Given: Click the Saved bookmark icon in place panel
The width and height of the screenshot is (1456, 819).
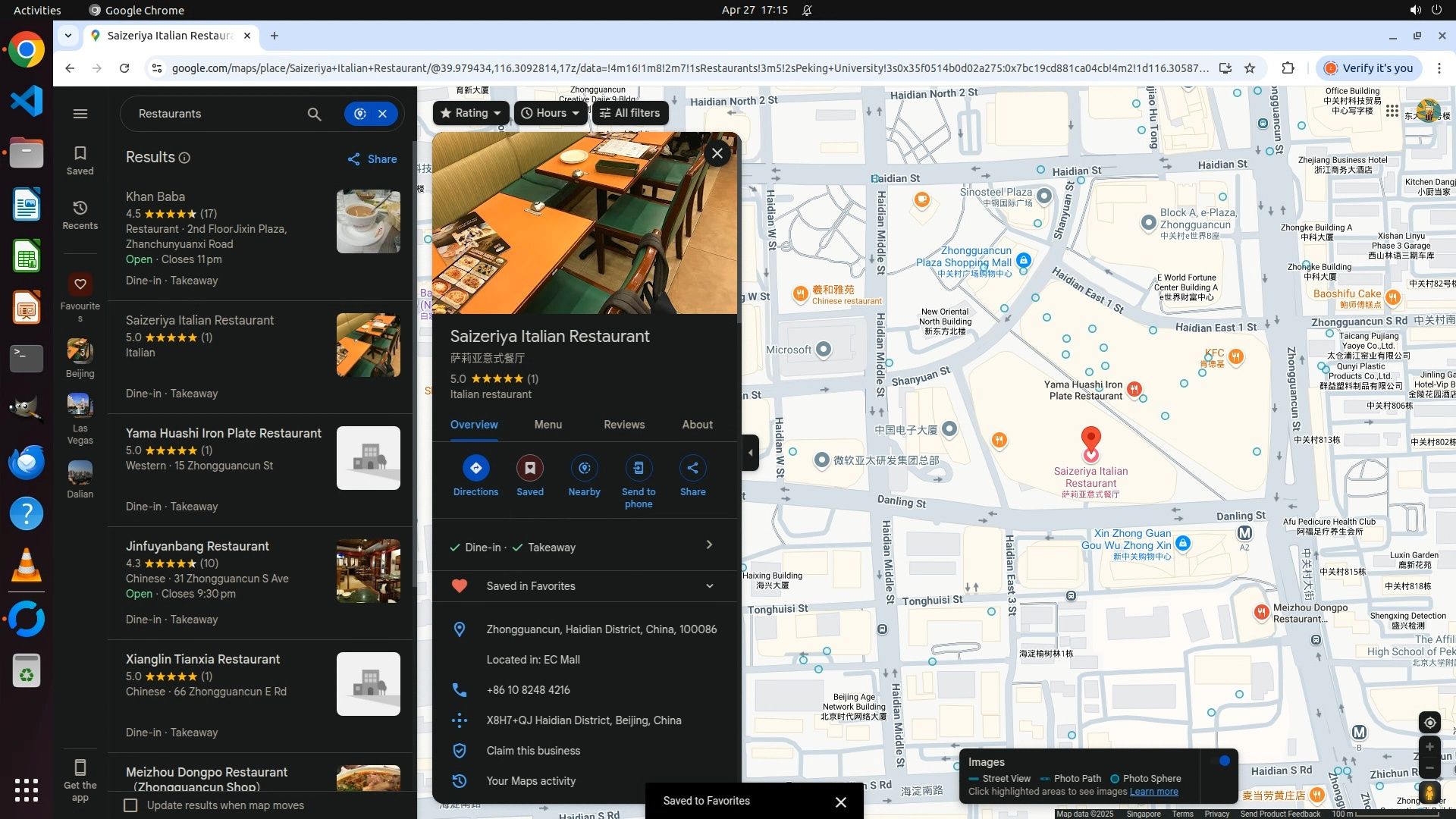Looking at the screenshot, I should (x=530, y=468).
